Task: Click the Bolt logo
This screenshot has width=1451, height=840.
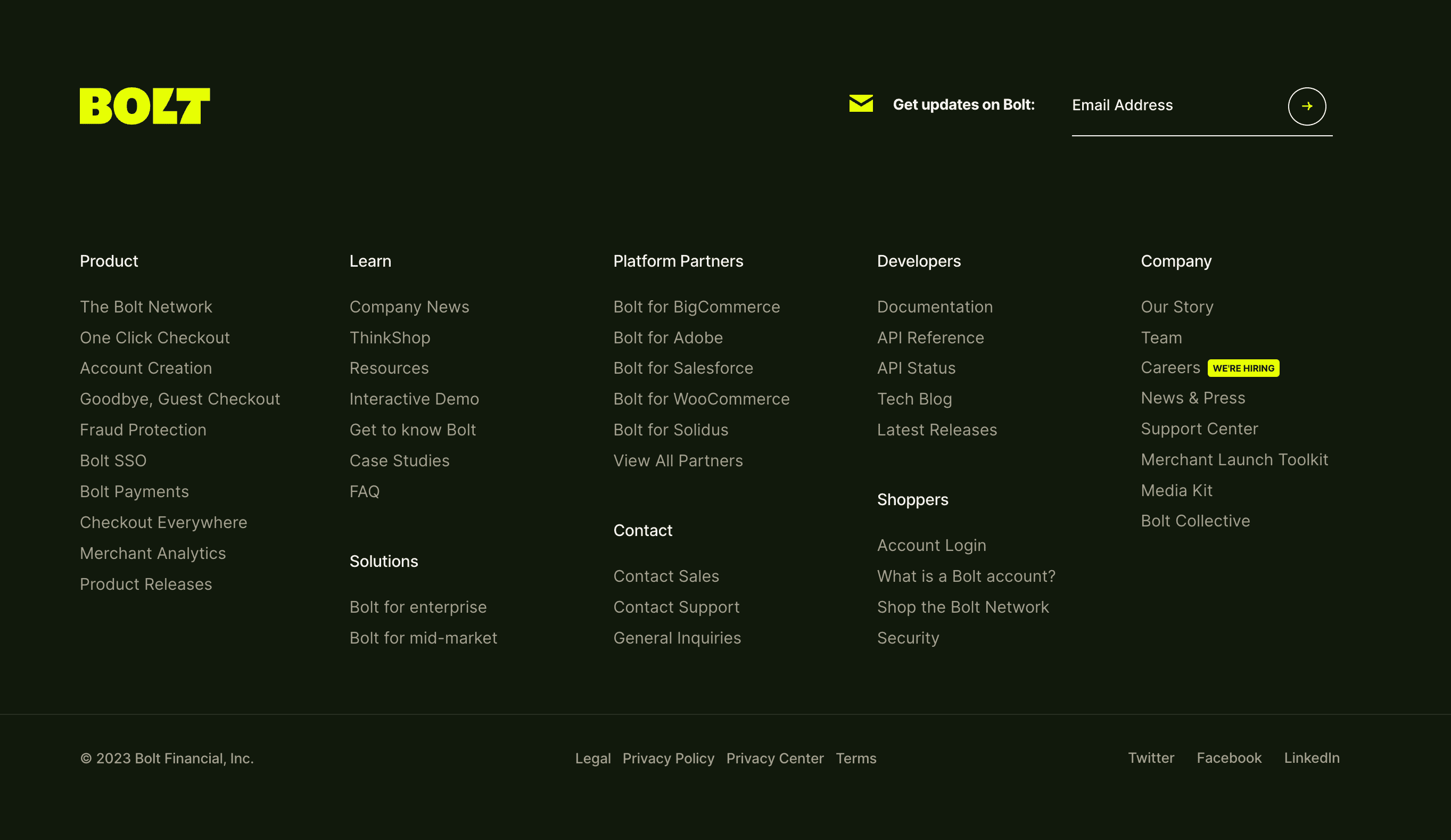Action: (145, 106)
